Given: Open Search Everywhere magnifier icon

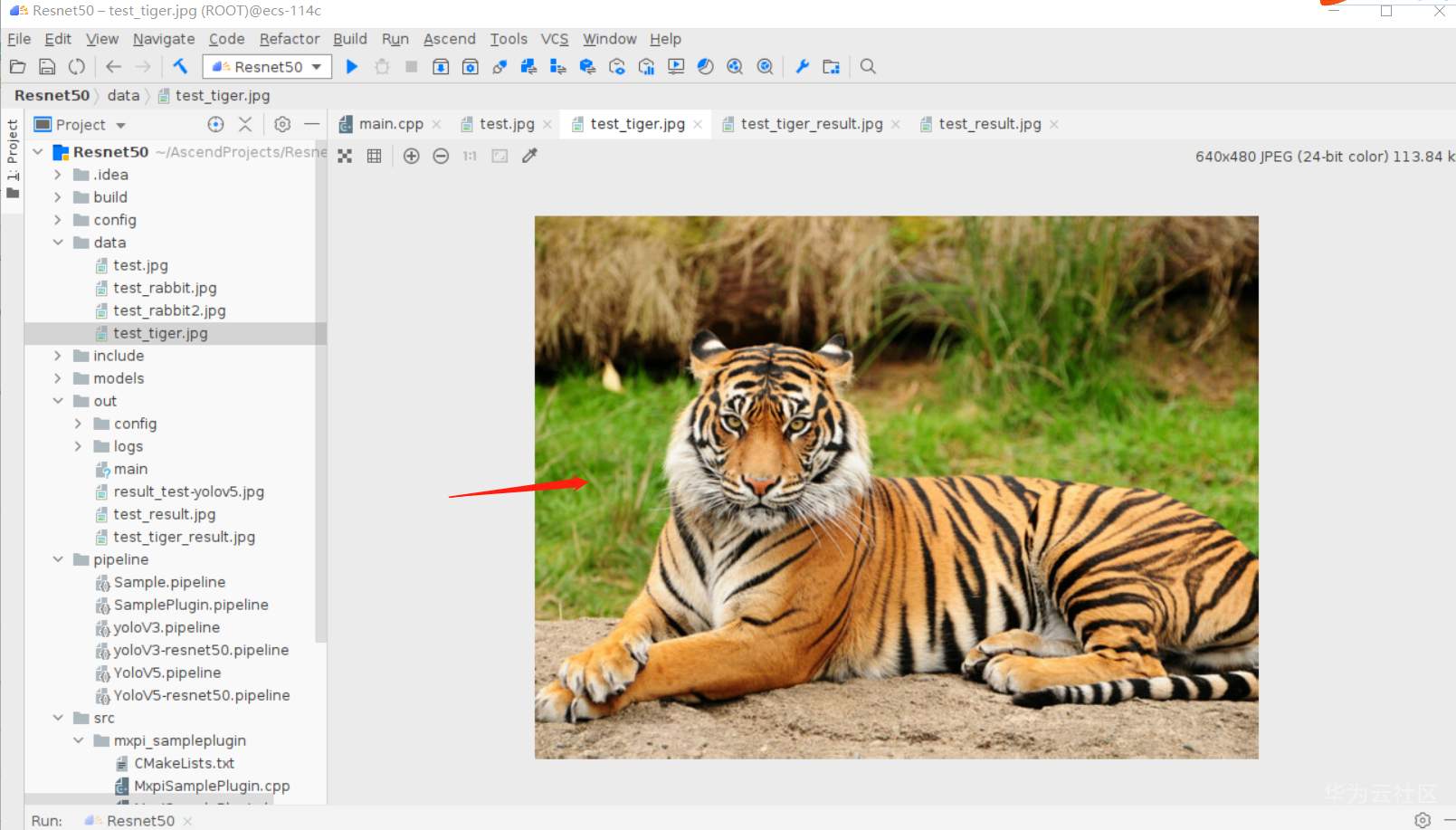Looking at the screenshot, I should coord(868,66).
